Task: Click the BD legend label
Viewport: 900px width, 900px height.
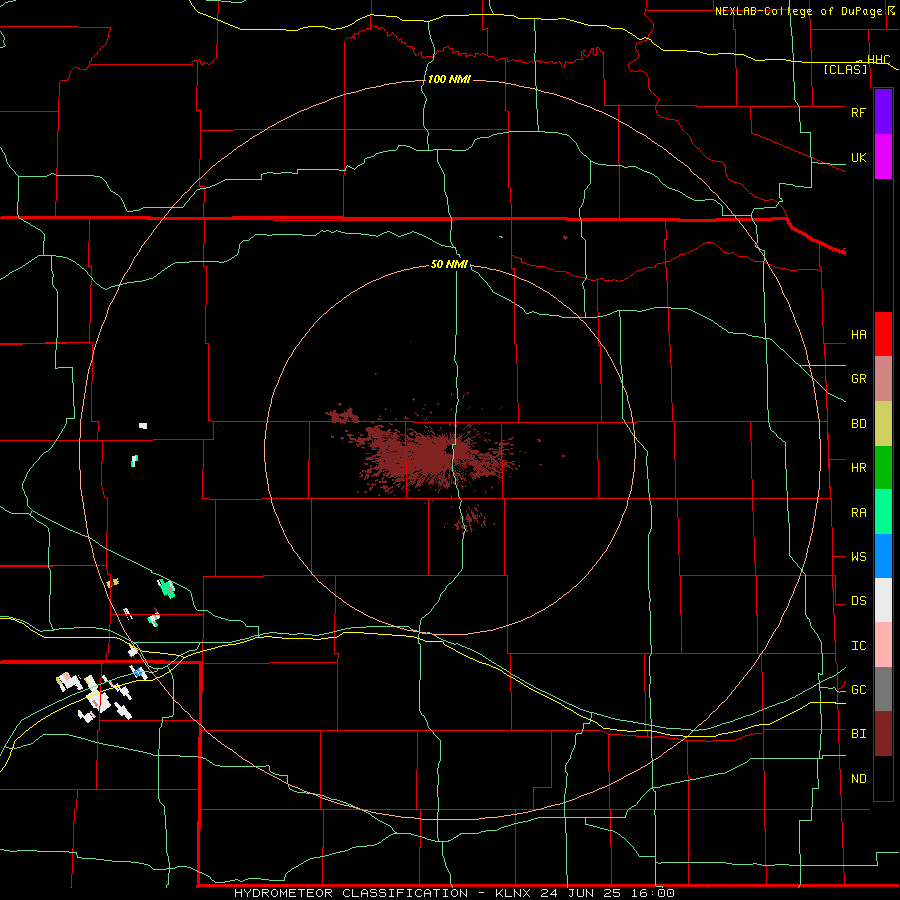Action: point(858,424)
